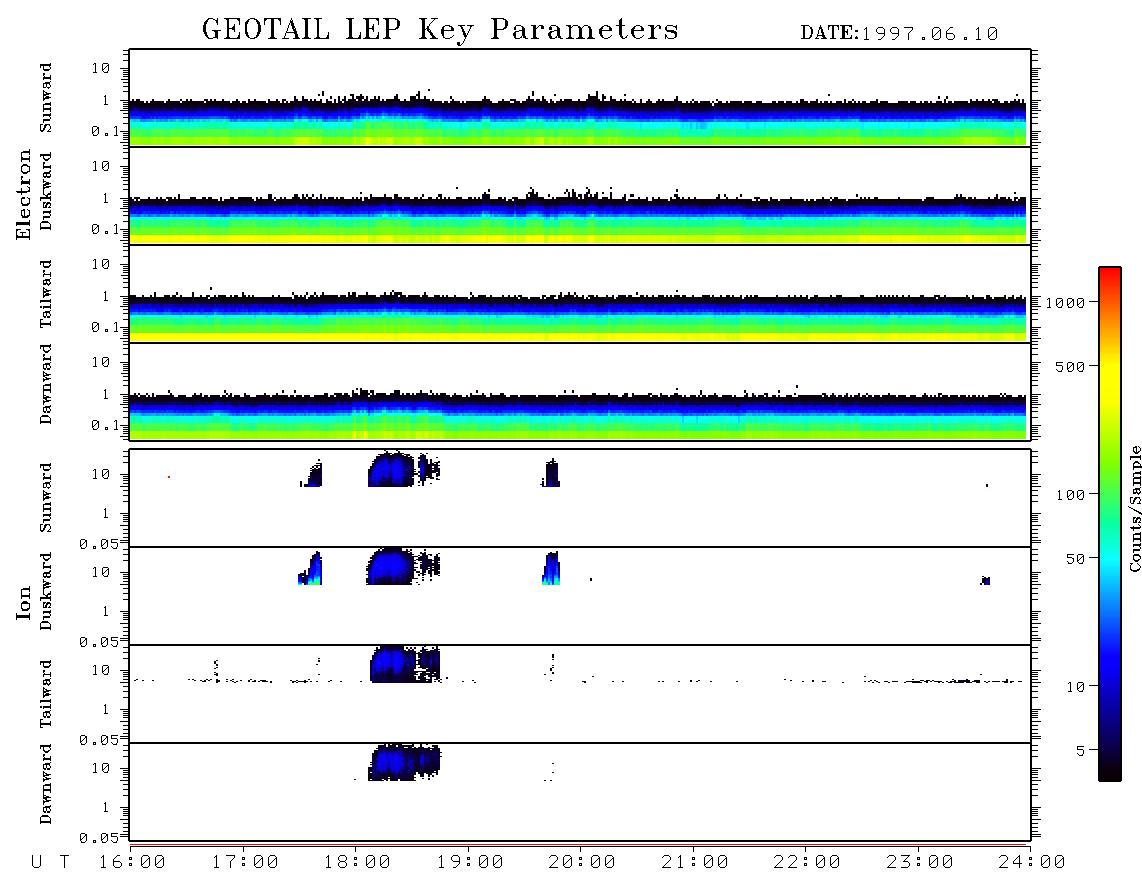
Task: Click the "Dawnward" label of the Electron group
Action: coord(46,384)
